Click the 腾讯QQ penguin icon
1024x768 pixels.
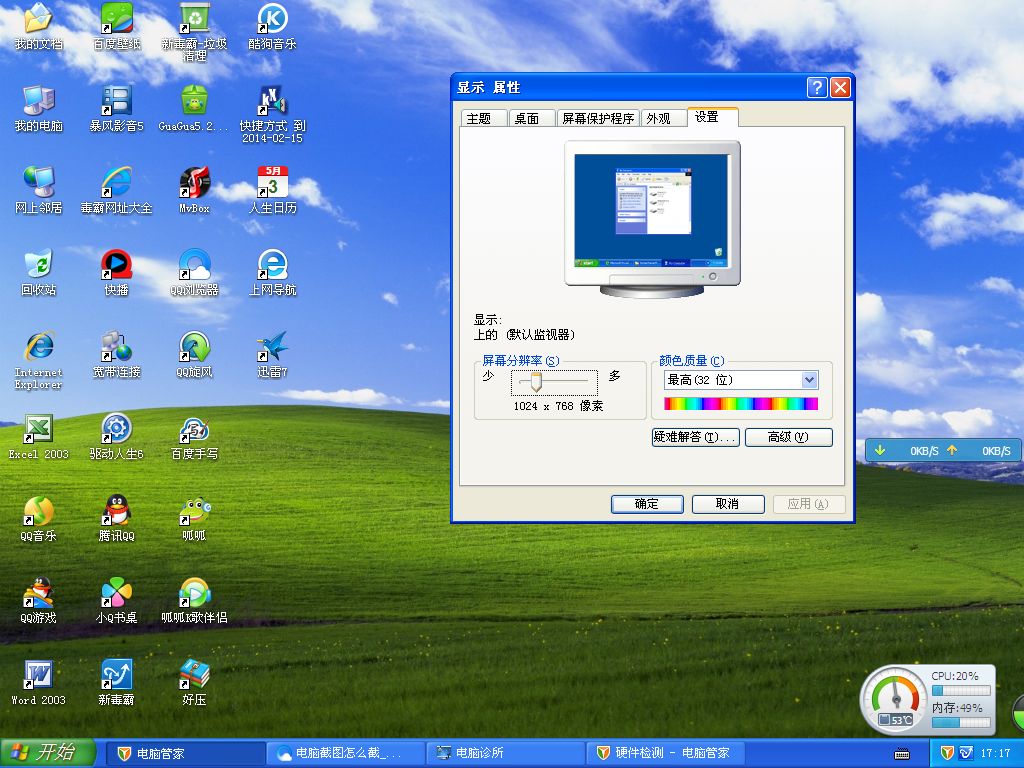pyautogui.click(x=116, y=519)
